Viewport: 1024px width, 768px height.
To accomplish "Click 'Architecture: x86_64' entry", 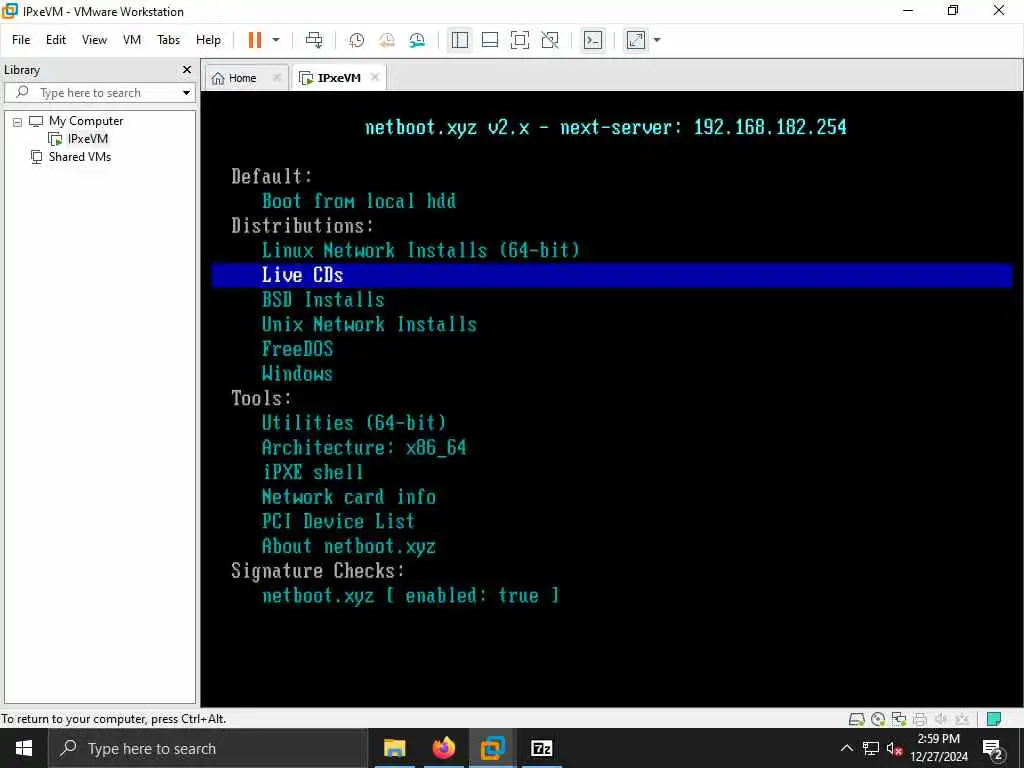I will pyautogui.click(x=364, y=448).
